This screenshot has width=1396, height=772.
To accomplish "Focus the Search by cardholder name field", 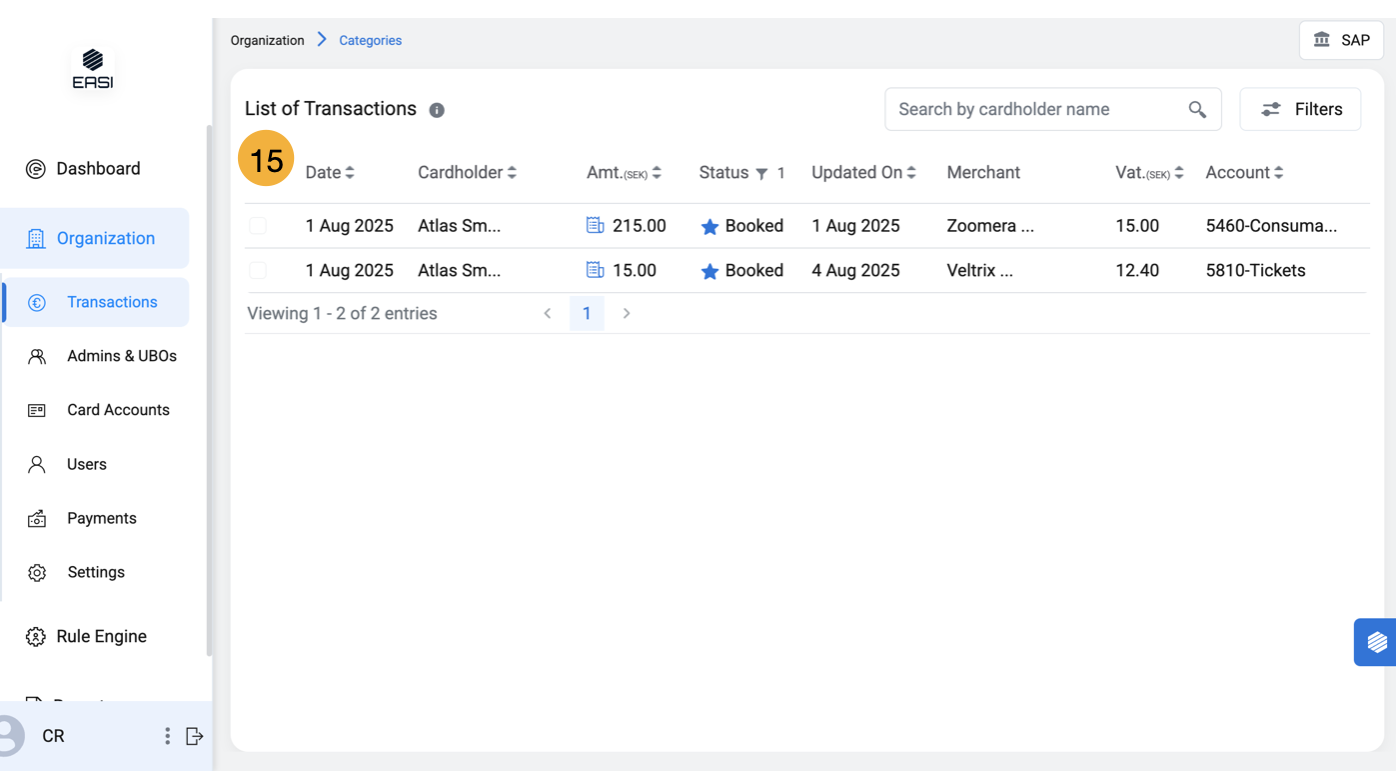I will click(x=1035, y=110).
